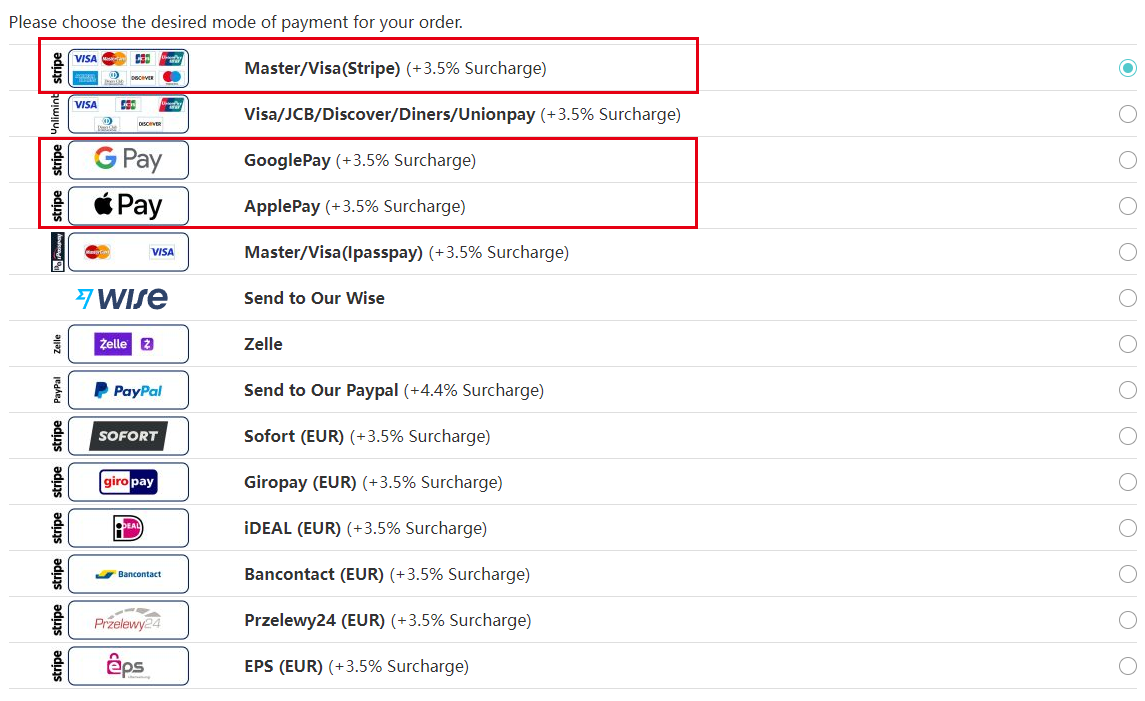Click the Apple Pay logo icon
Viewport: 1145px width, 701px height.
pyautogui.click(x=128, y=206)
